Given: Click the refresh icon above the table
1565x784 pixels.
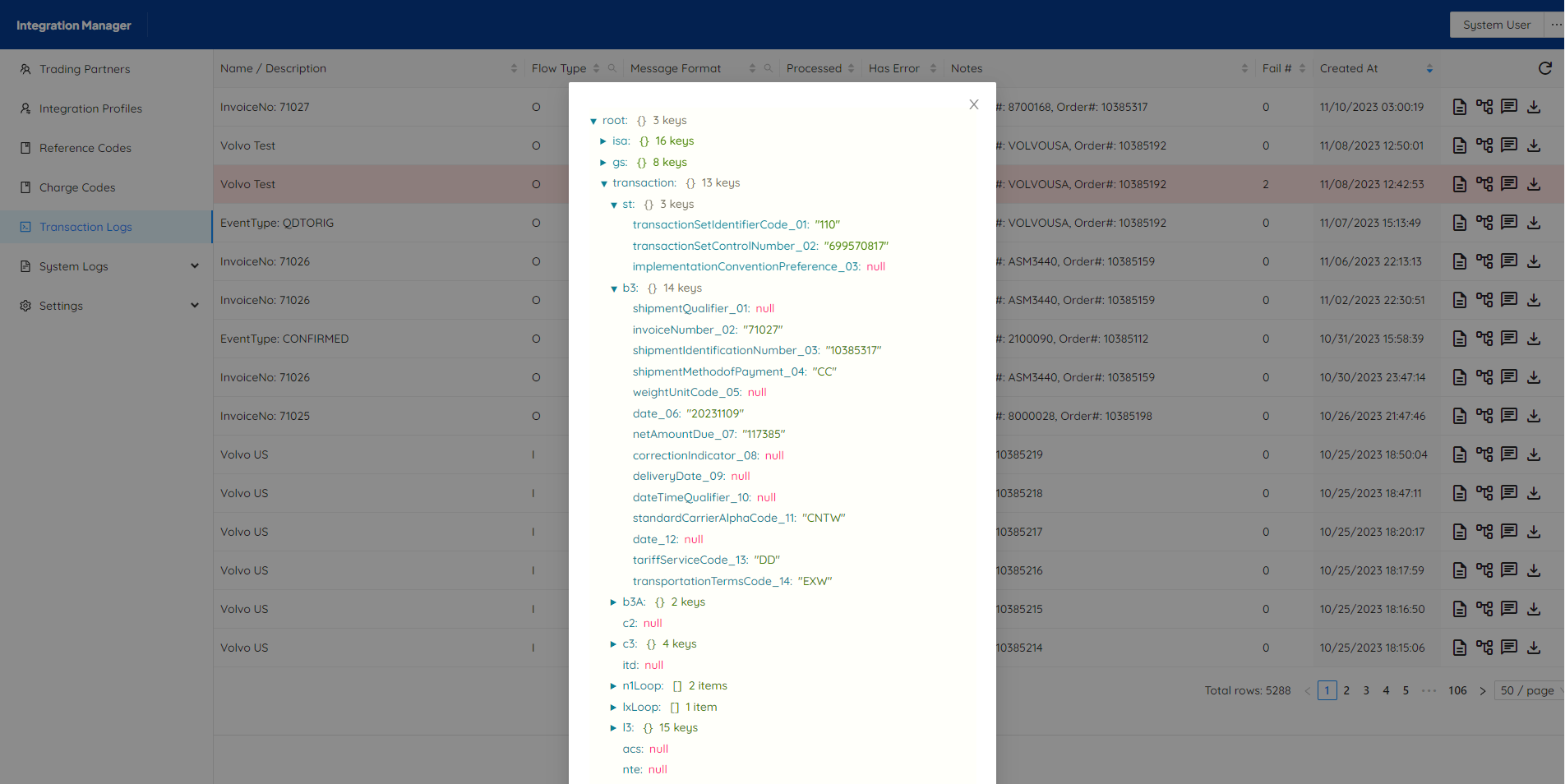Looking at the screenshot, I should tap(1544, 69).
